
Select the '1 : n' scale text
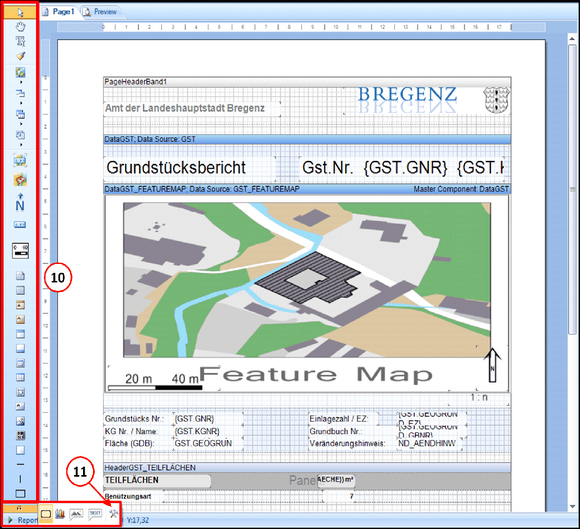479,398
